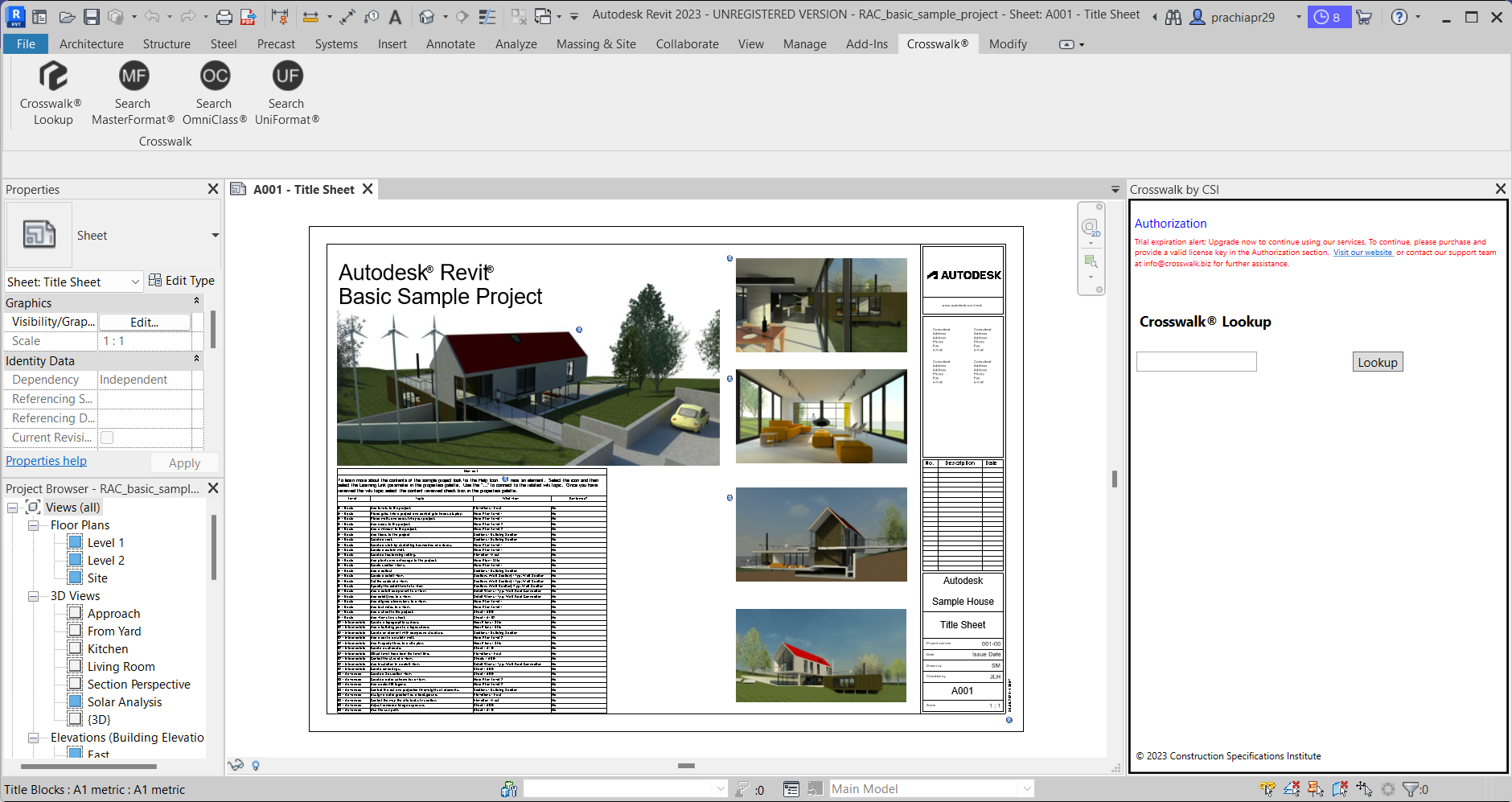Toggle the Current Revision checkbox
Viewport: 1512px width, 802px height.
[107, 438]
